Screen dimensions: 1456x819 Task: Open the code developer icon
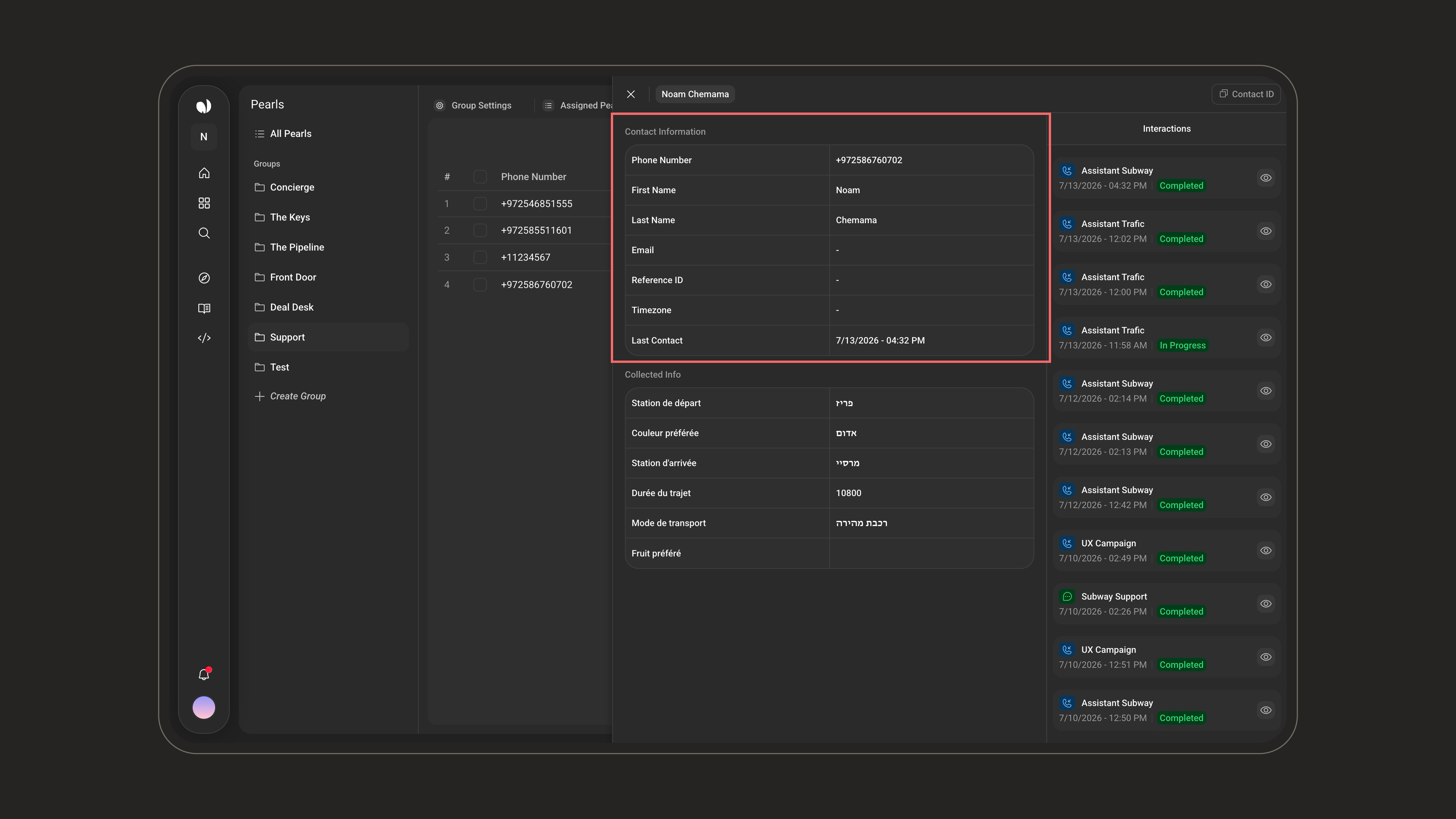[x=204, y=338]
